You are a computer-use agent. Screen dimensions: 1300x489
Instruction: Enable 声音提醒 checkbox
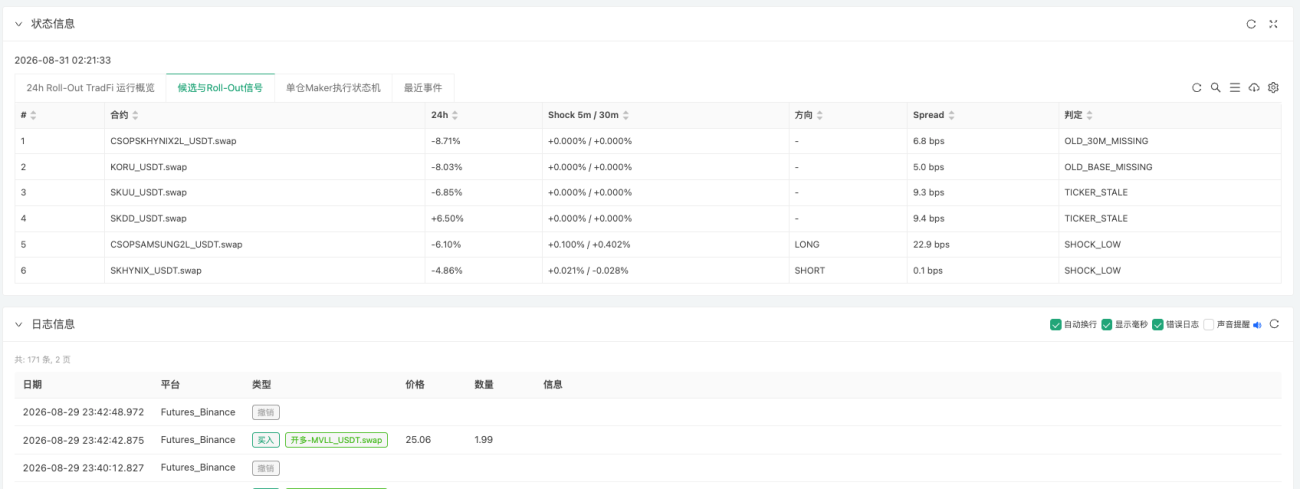coord(1209,325)
